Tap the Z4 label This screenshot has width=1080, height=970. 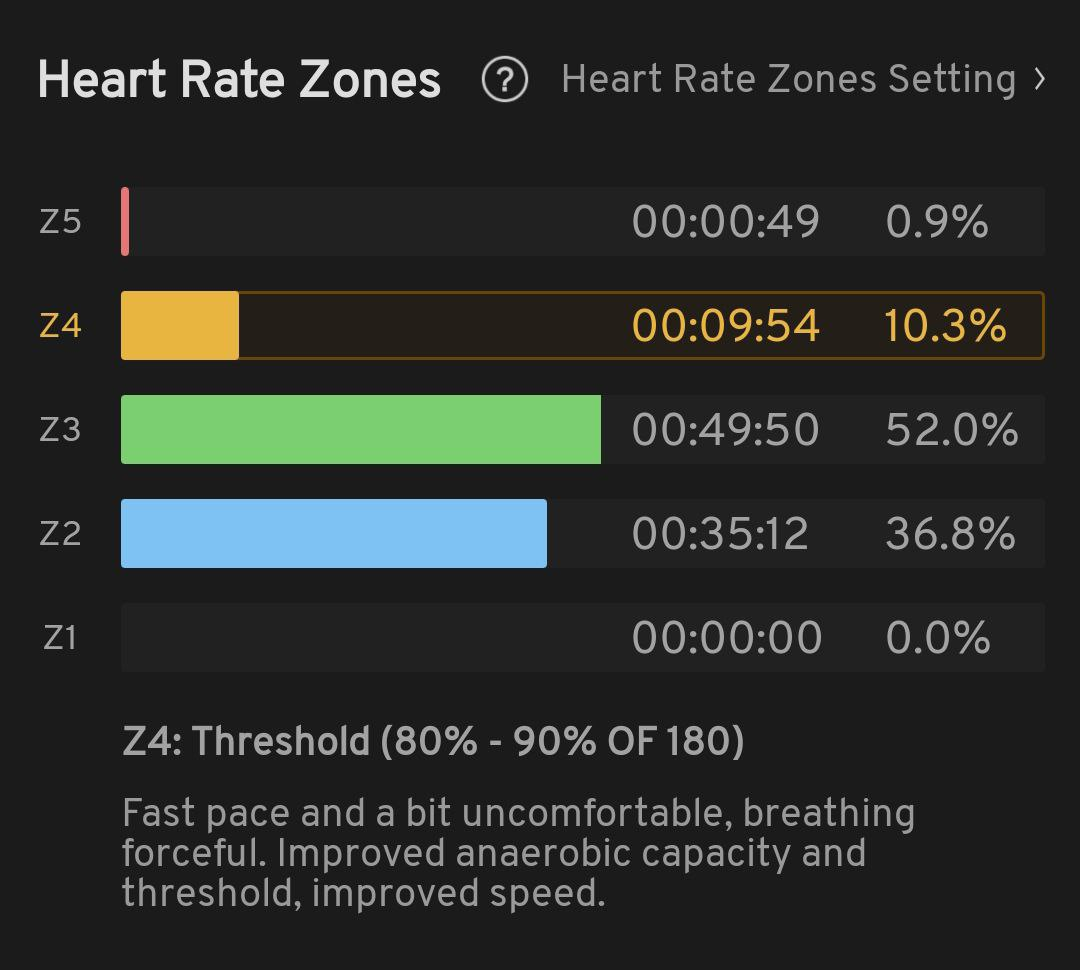click(x=60, y=326)
